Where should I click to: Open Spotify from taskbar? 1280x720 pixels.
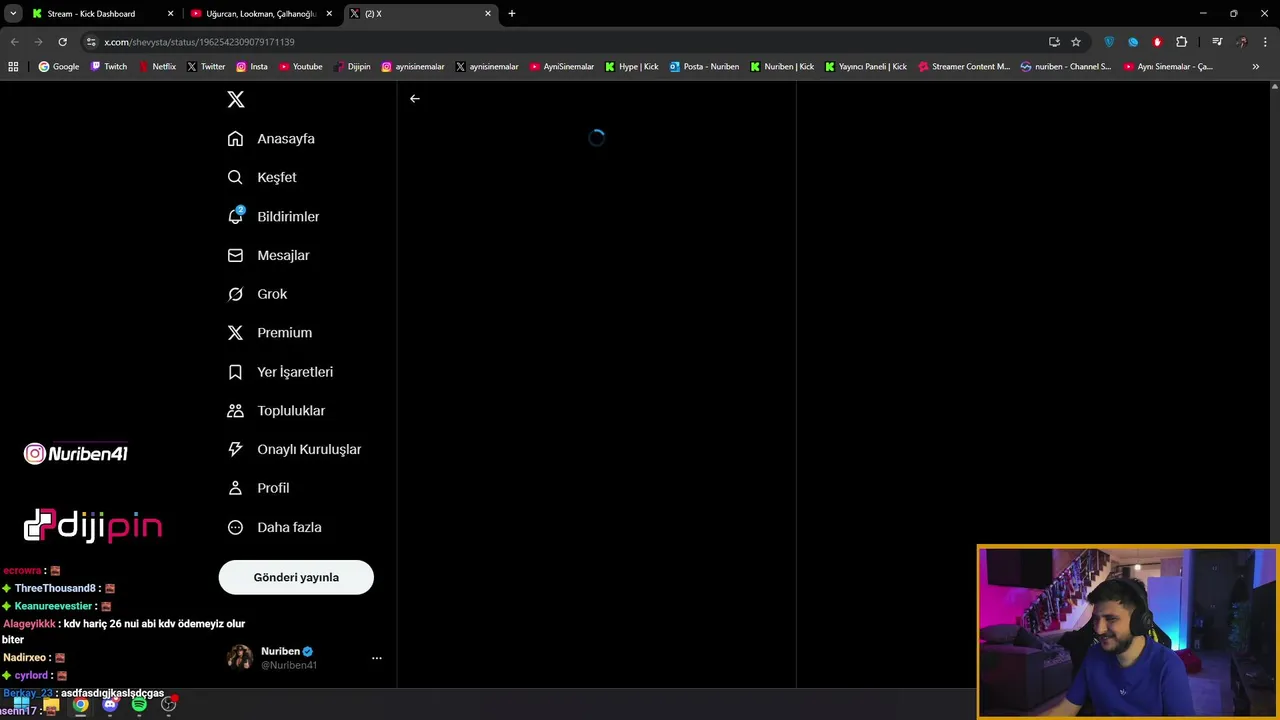coord(139,704)
